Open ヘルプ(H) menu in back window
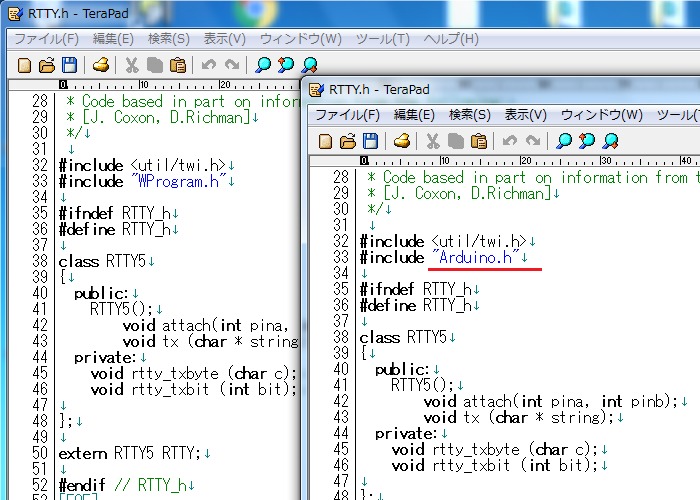The width and height of the screenshot is (700, 500). point(452,39)
